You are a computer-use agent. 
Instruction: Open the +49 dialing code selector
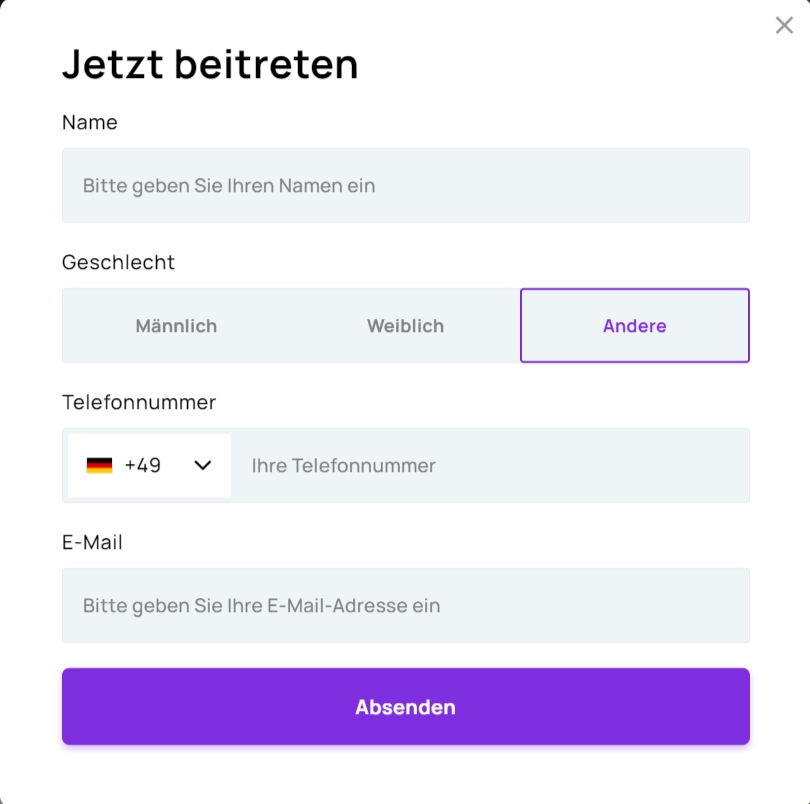click(x=149, y=465)
